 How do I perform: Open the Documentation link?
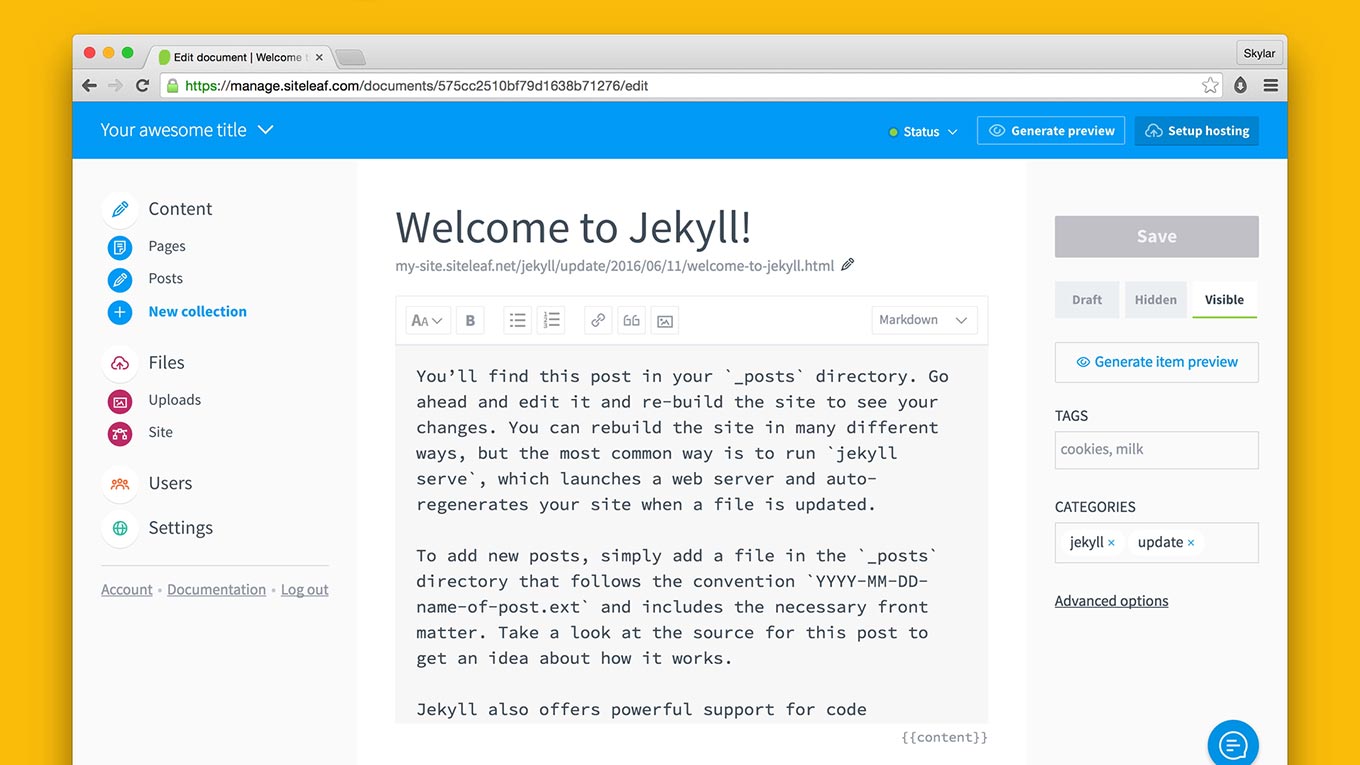pos(216,590)
